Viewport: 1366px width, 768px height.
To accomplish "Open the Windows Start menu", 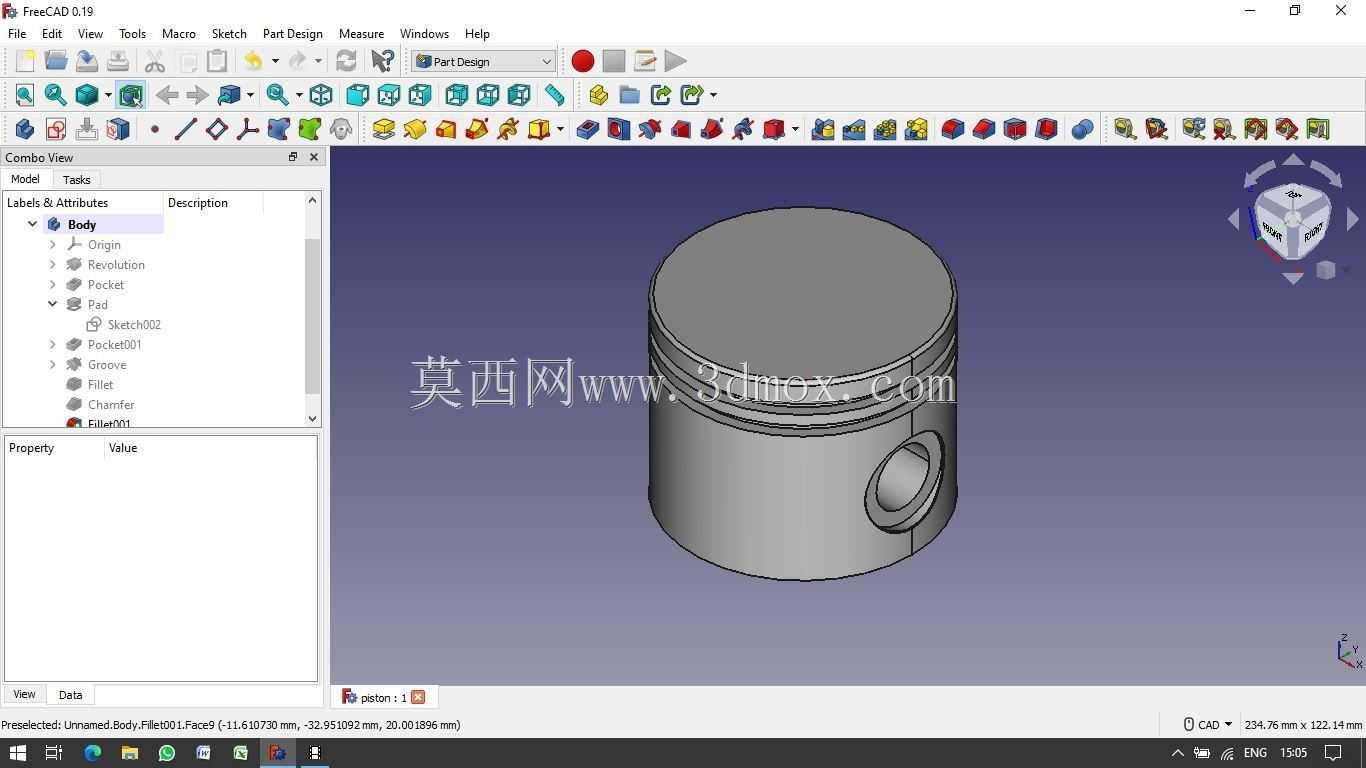I will (17, 753).
